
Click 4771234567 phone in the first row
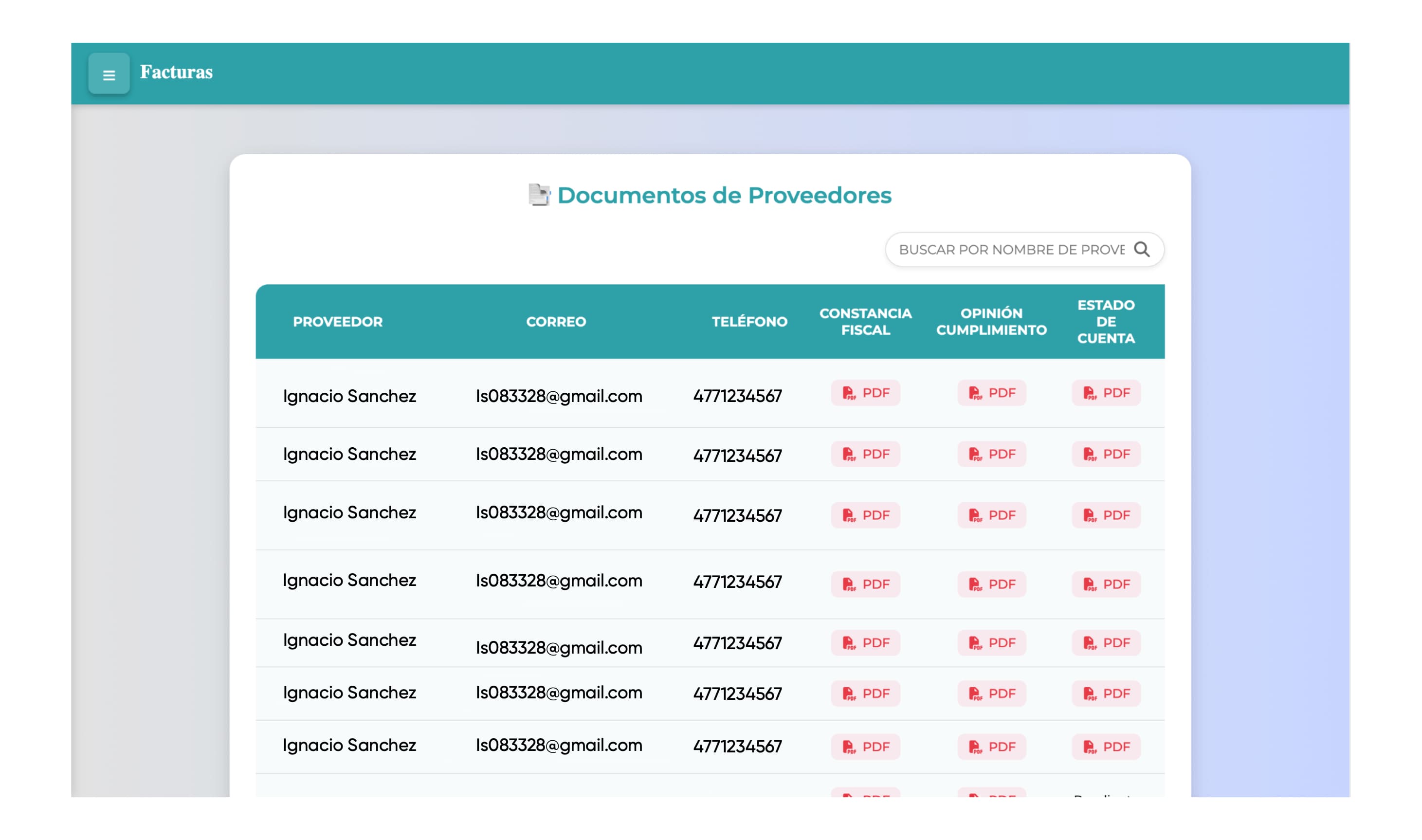pyautogui.click(x=738, y=396)
